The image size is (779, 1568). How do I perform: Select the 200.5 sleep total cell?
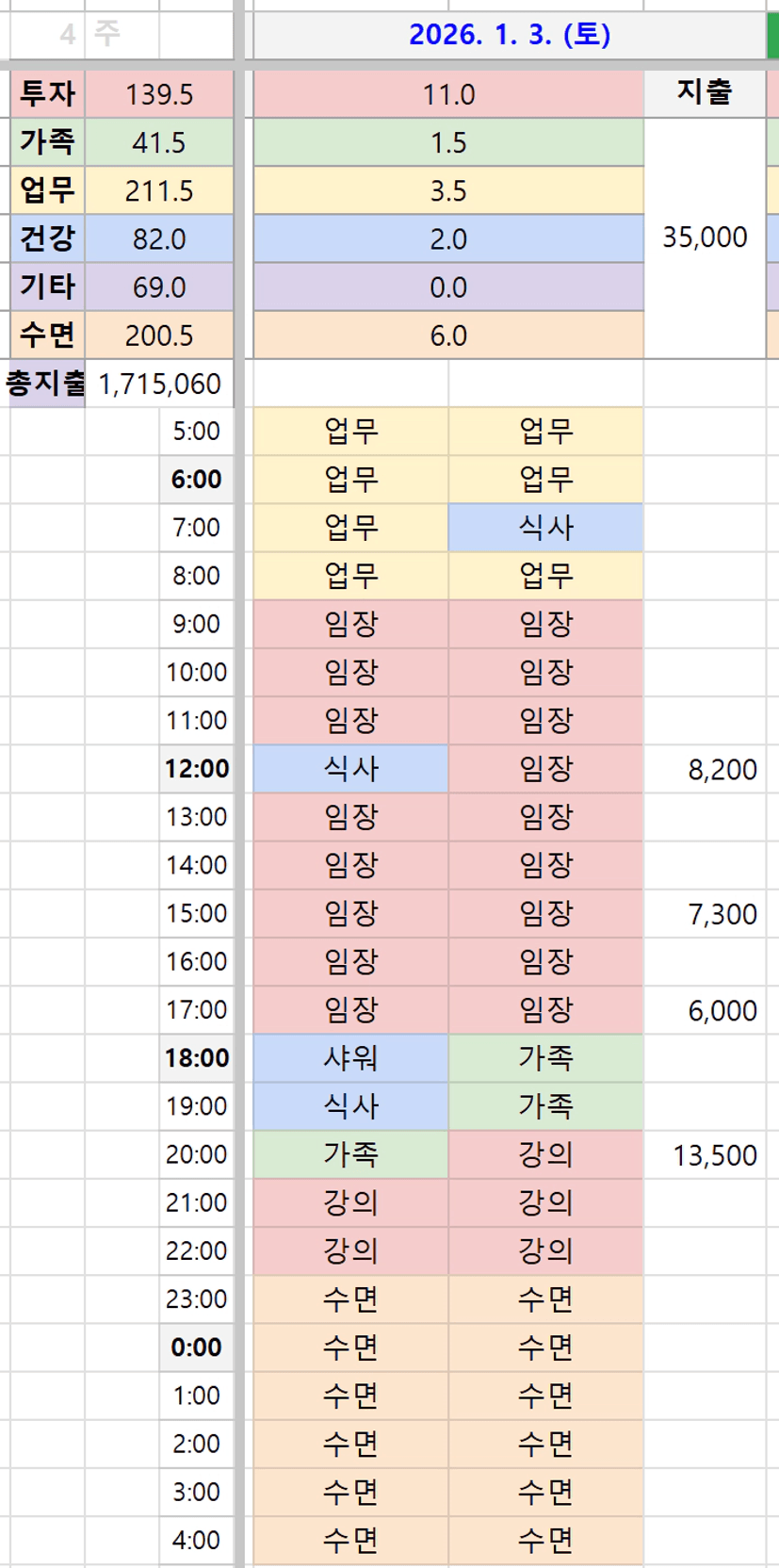158,335
